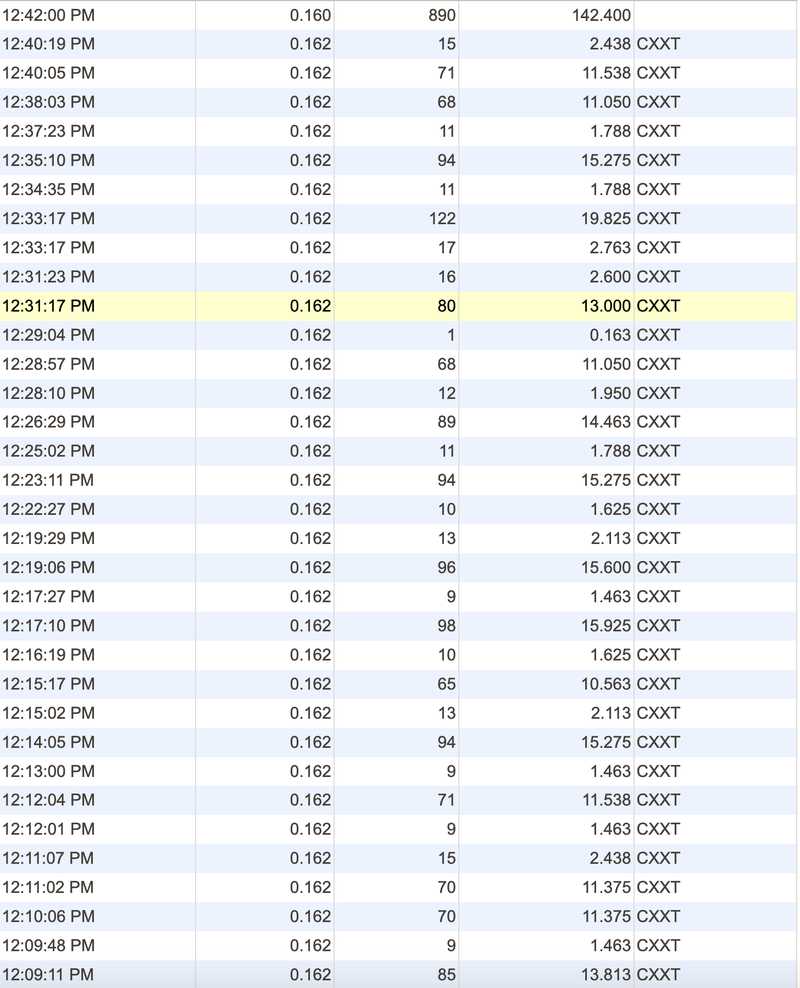
Task: Select the trade with volume 122
Action: (441, 218)
